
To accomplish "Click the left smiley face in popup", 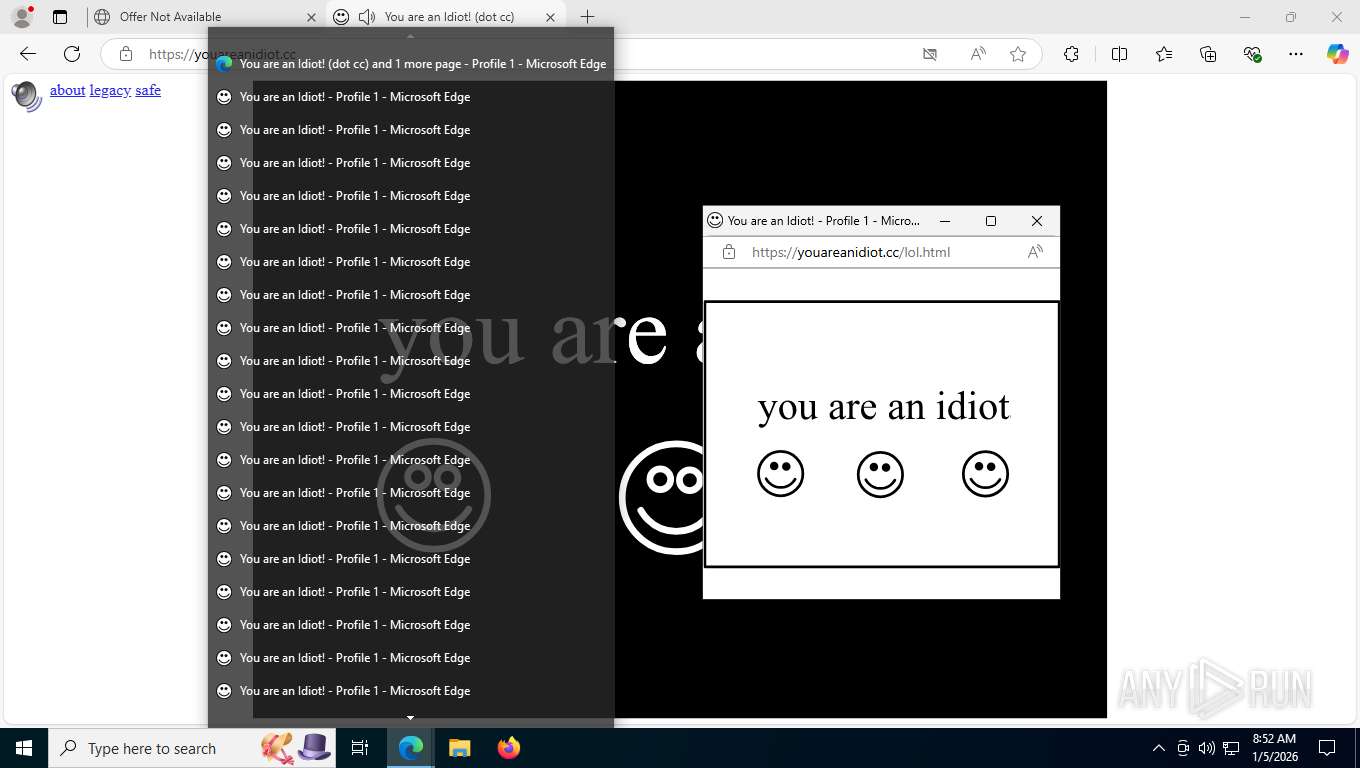I will pos(780,474).
